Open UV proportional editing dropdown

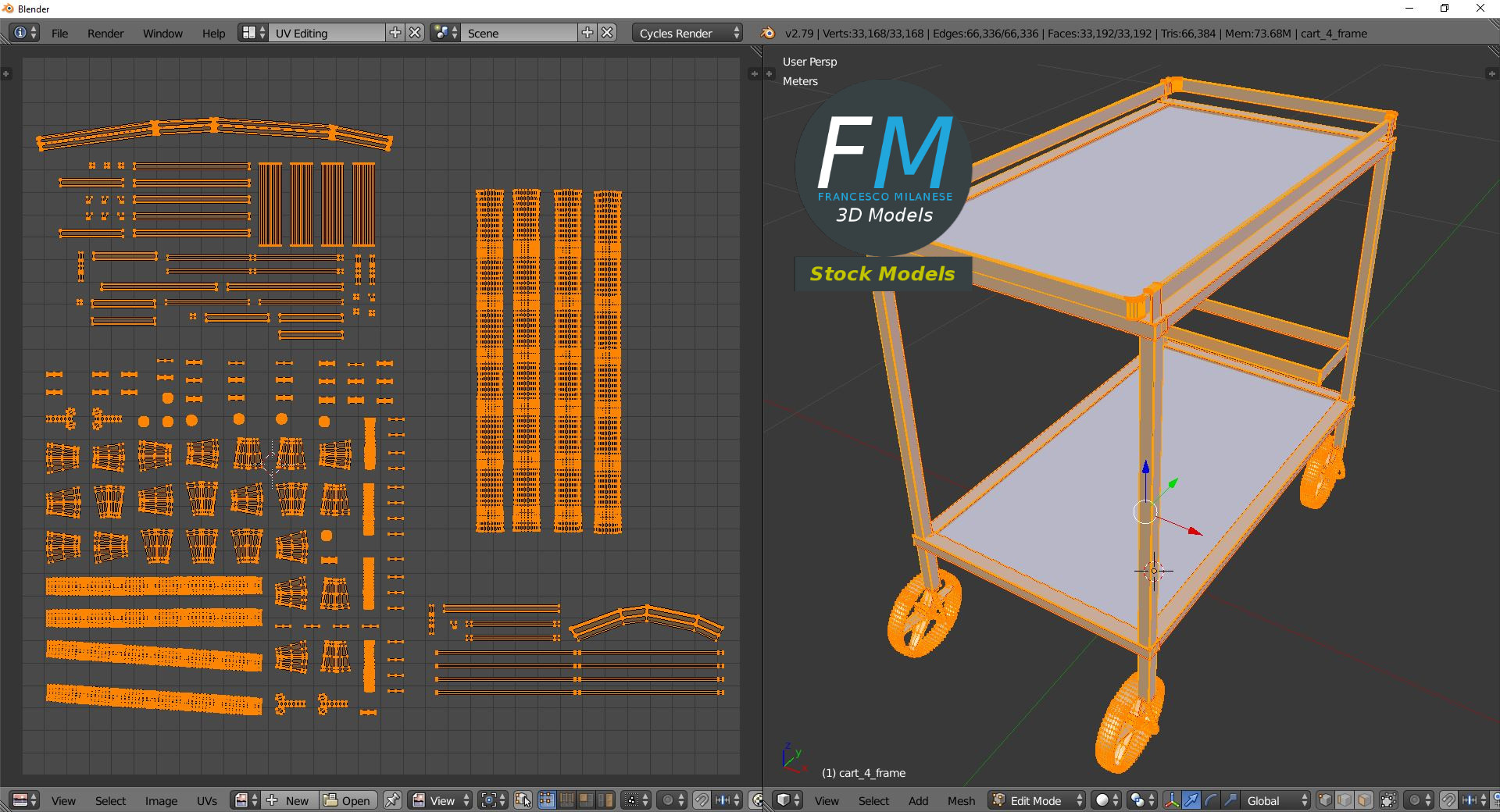pyautogui.click(x=672, y=800)
